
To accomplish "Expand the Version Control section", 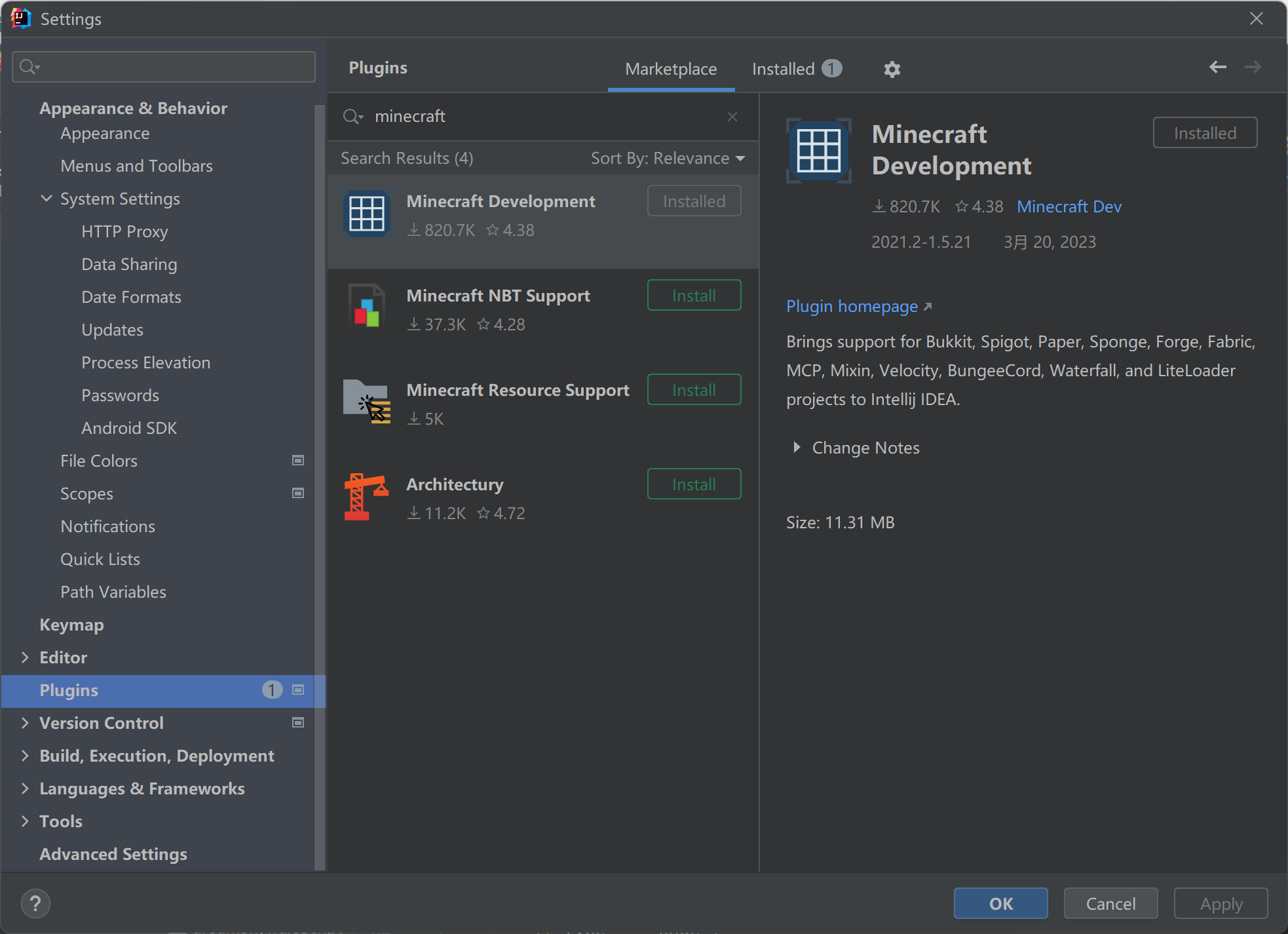I will pos(26,723).
